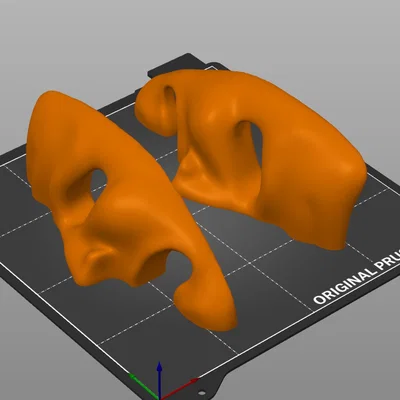The image size is (400, 400).
Task: Click the blue Z axis arrow
Action: pyautogui.click(x=160, y=380)
